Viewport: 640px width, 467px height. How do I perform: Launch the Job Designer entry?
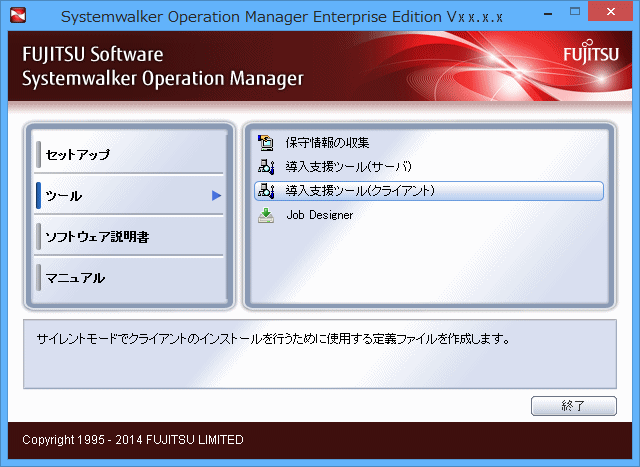[429, 215]
